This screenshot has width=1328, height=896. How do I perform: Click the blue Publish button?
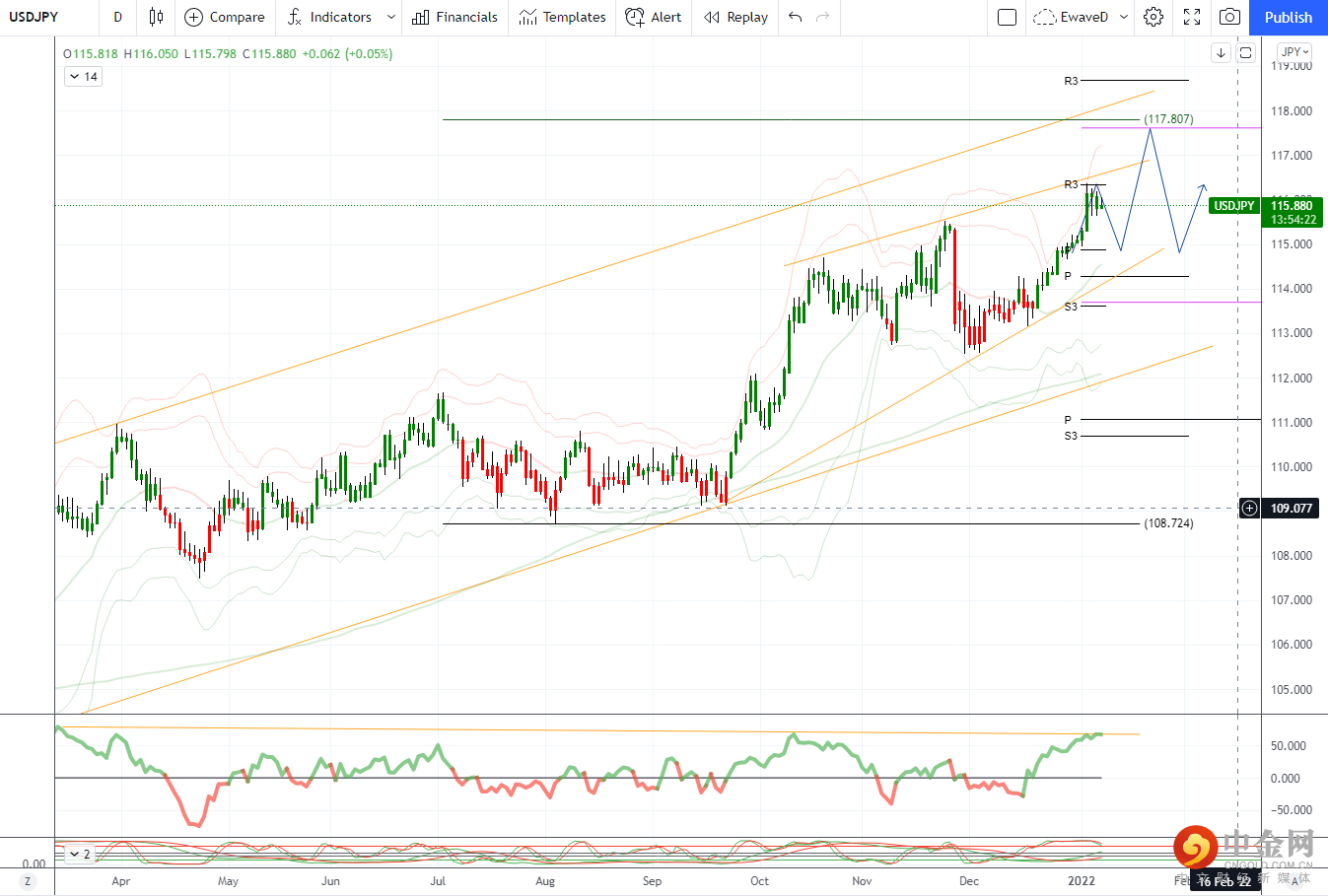[x=1289, y=17]
